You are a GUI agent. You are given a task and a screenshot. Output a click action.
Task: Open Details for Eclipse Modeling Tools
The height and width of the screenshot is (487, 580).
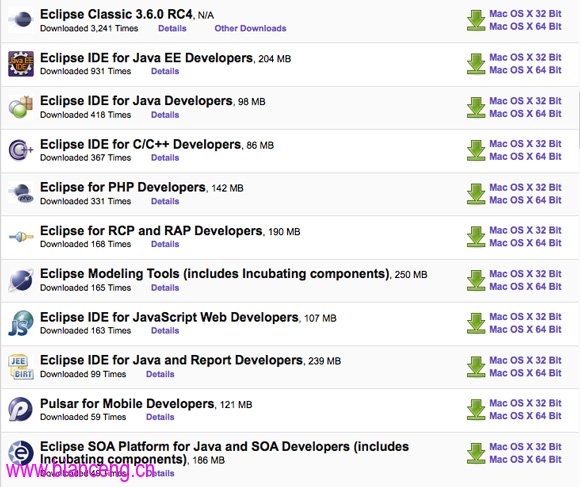(165, 288)
